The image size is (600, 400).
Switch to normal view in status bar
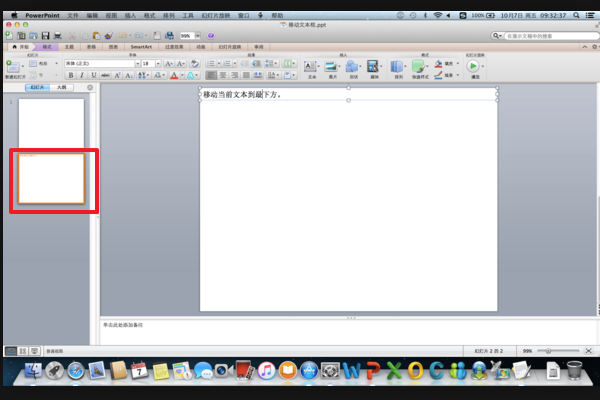[11, 351]
